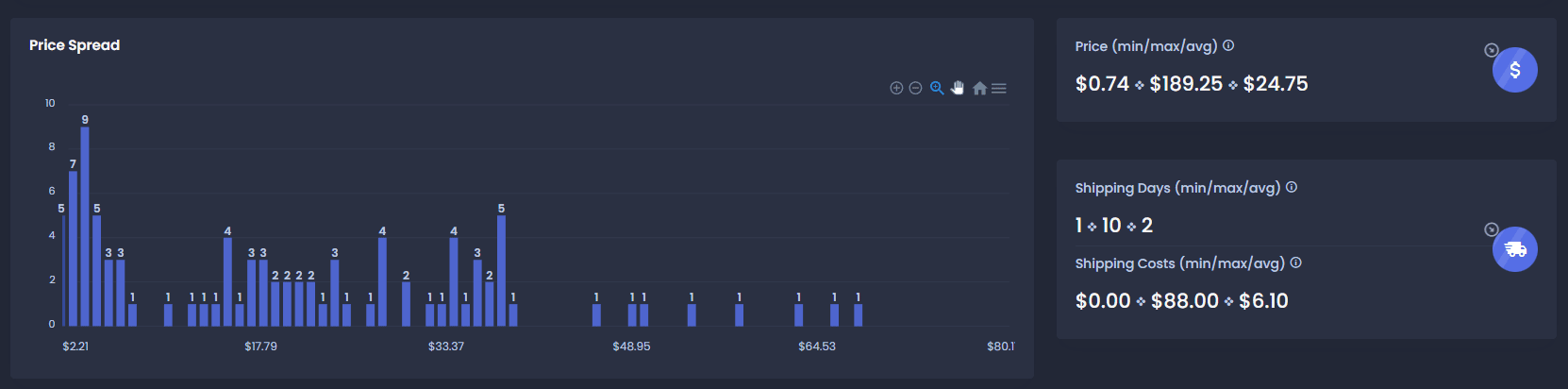The height and width of the screenshot is (389, 1568).
Task: Click the blue dollar sign icon
Action: click(x=1515, y=70)
